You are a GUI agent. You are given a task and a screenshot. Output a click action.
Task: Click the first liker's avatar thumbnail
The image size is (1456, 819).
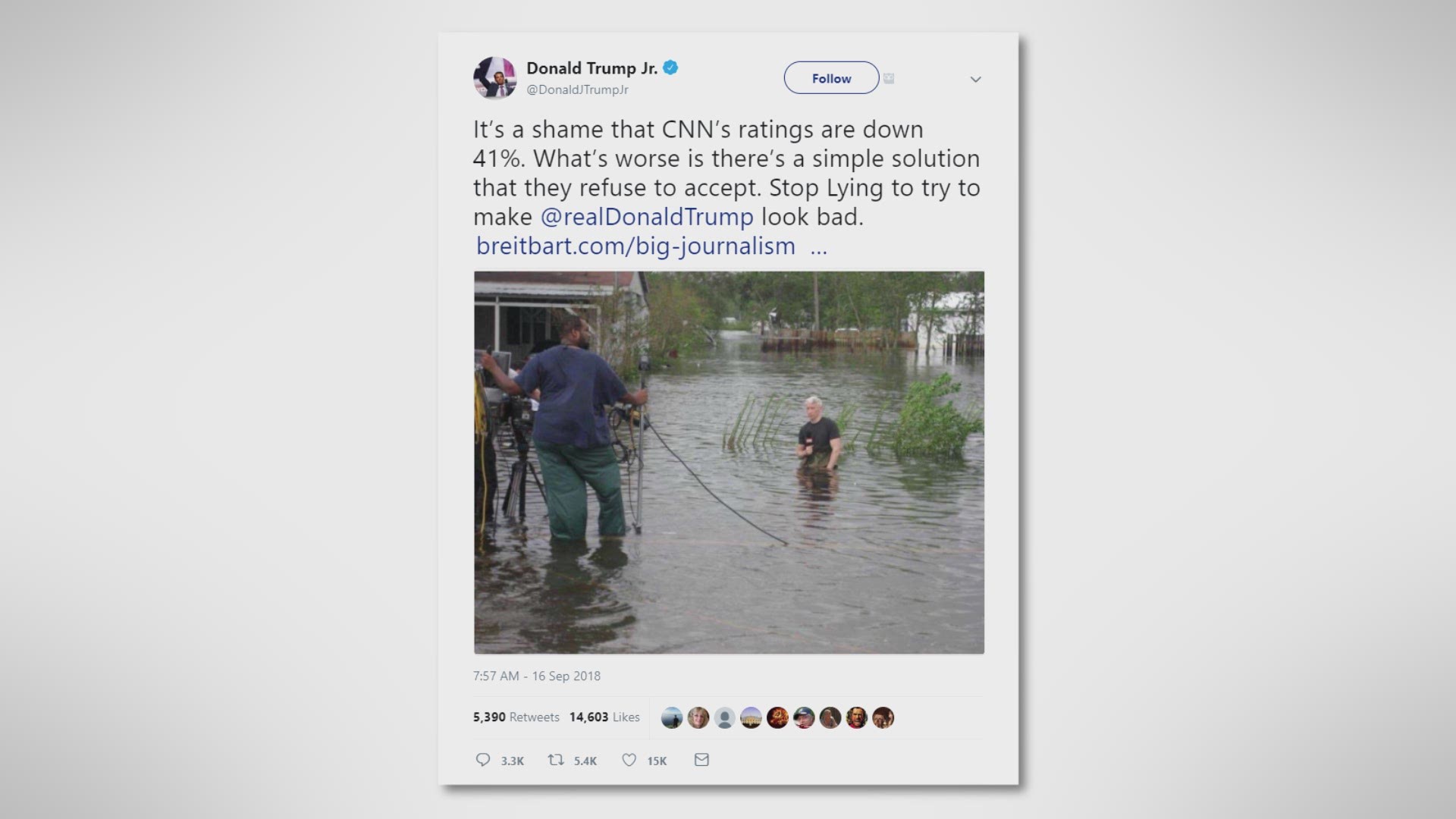tap(673, 717)
